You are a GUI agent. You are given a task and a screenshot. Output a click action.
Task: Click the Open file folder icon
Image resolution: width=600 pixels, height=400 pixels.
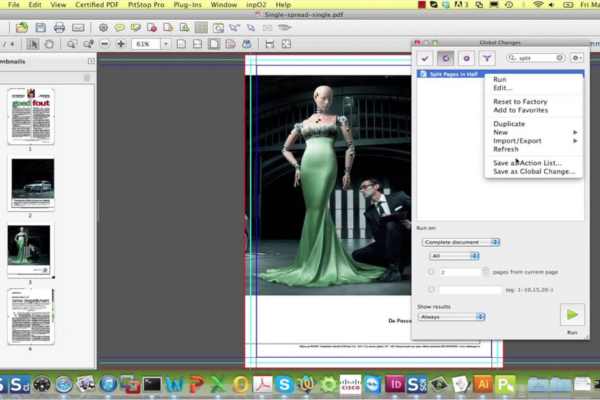pyautogui.click(x=22, y=27)
